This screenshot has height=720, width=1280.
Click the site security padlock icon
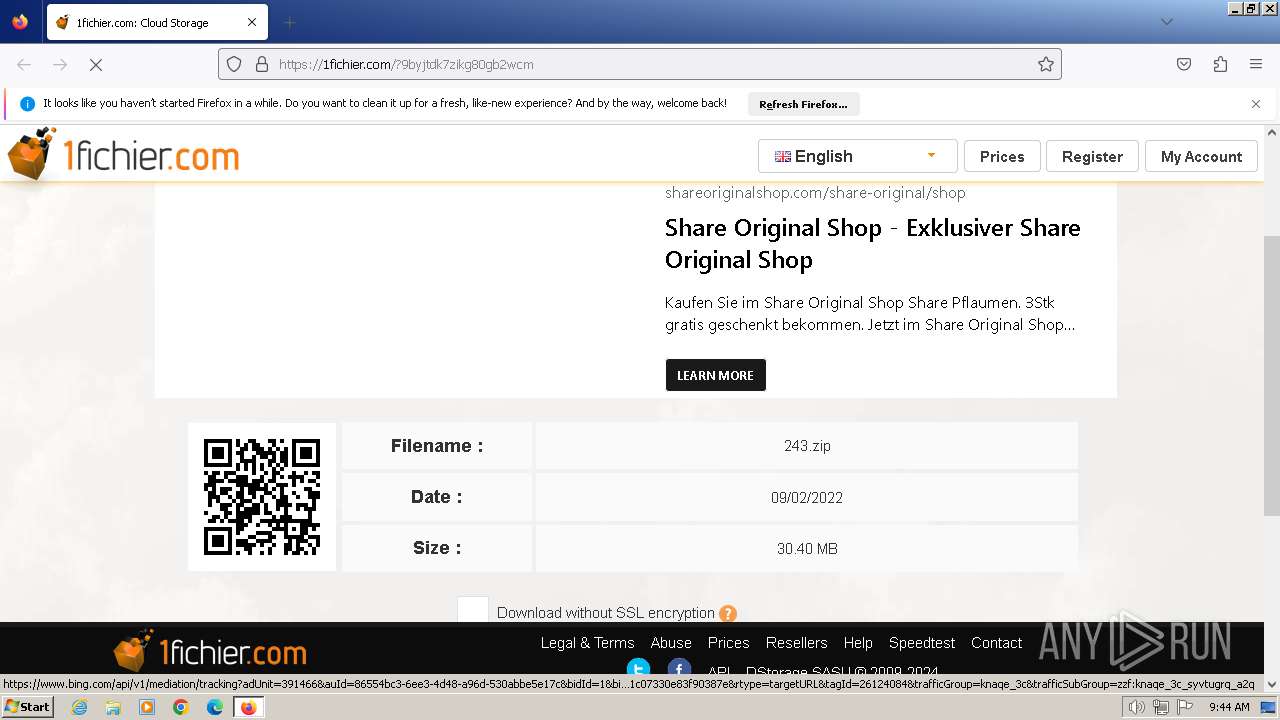click(262, 64)
